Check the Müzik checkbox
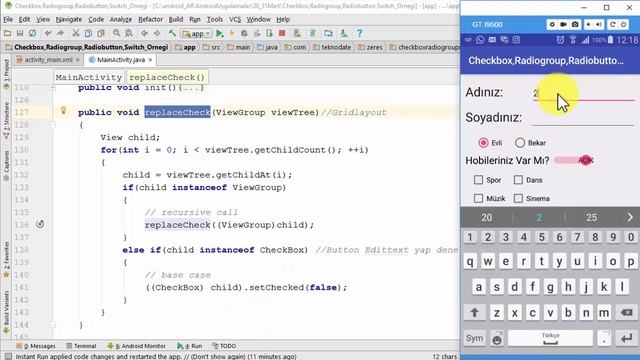This screenshot has width=640, height=360. click(x=478, y=198)
